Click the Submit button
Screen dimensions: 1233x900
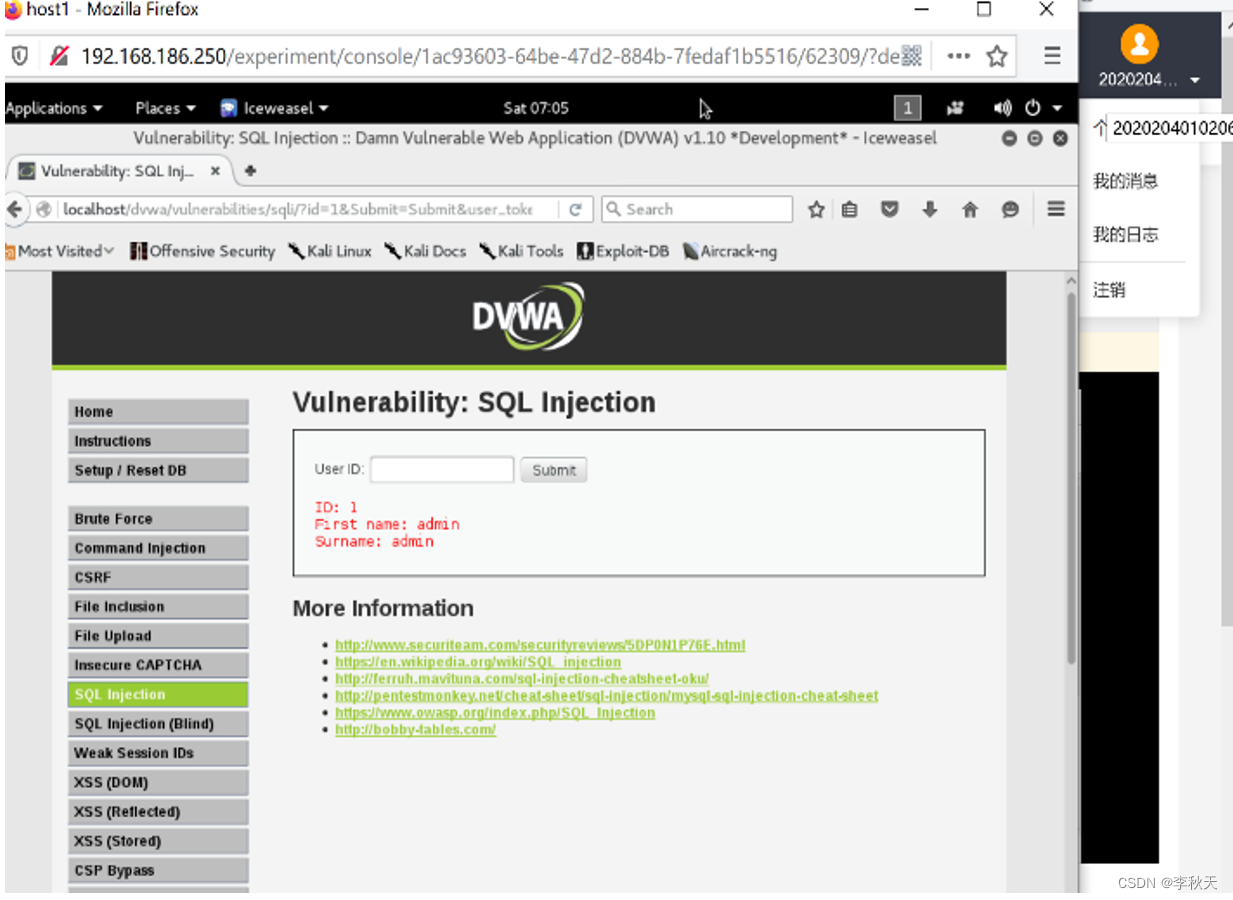pos(554,470)
